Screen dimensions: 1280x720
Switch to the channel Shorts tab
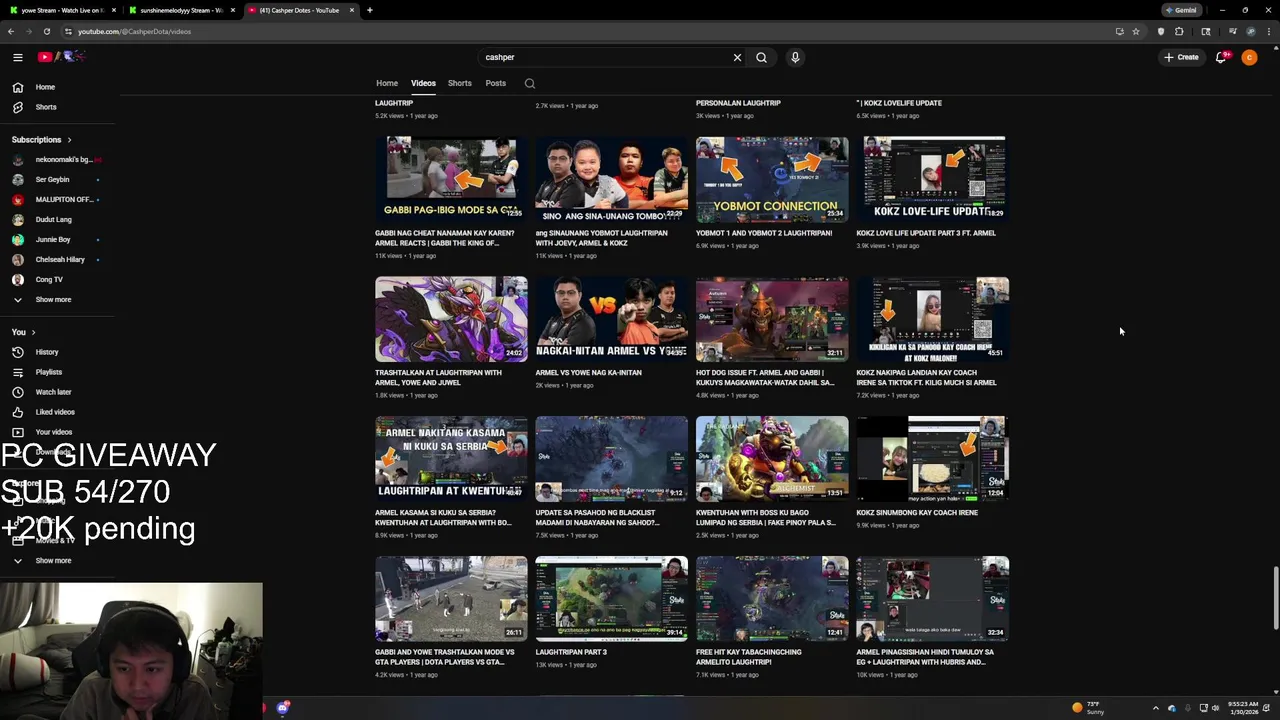pos(459,83)
